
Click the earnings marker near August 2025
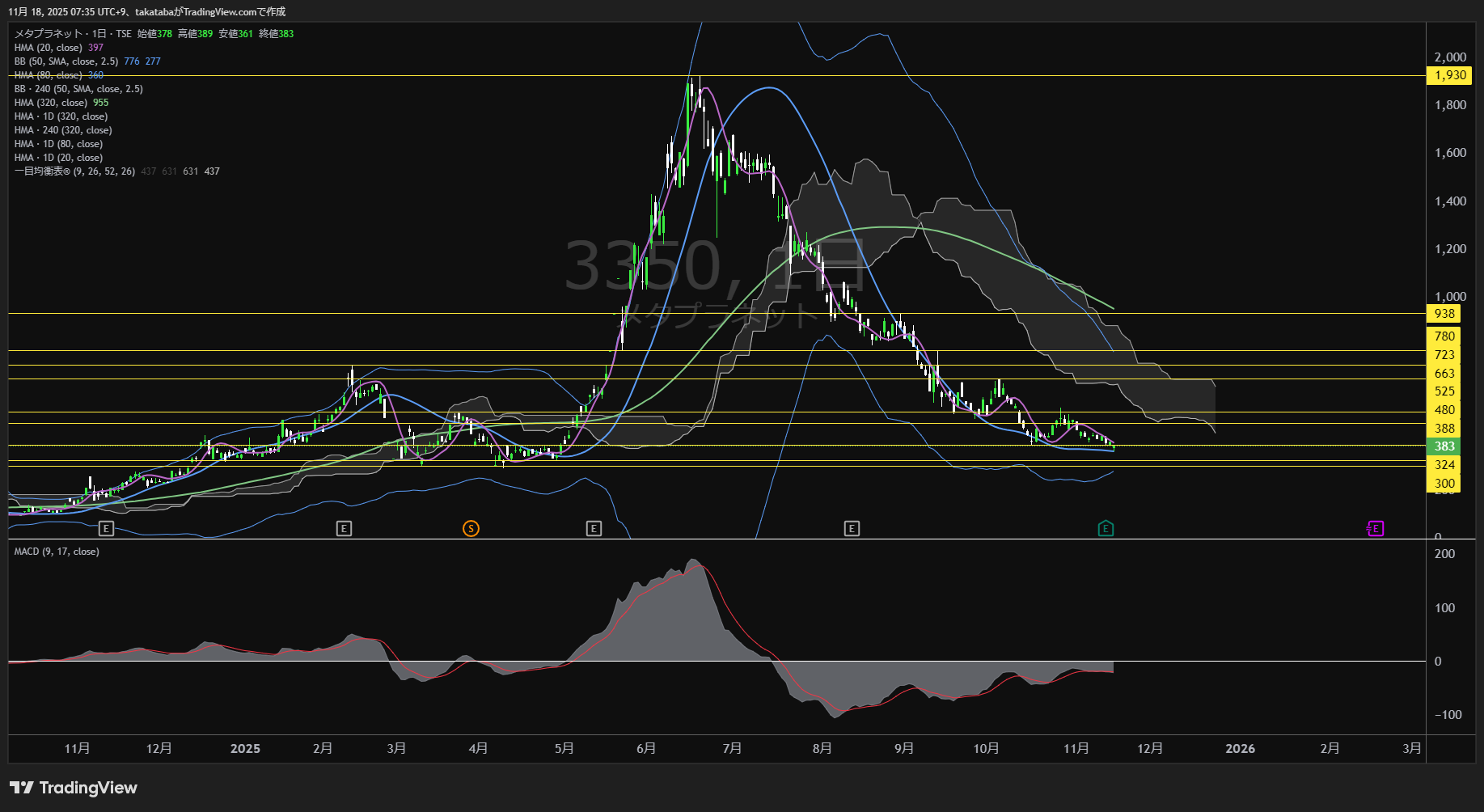852,529
